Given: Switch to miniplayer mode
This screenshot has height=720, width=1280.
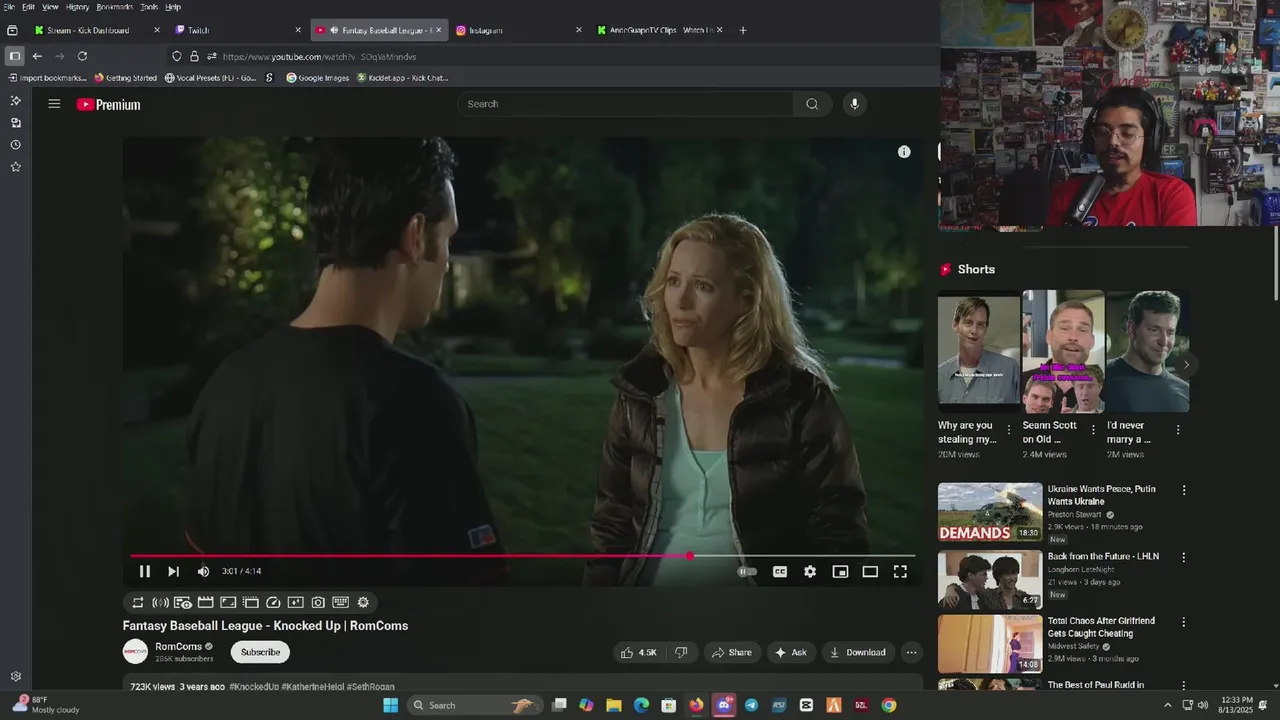Looking at the screenshot, I should click(x=840, y=571).
